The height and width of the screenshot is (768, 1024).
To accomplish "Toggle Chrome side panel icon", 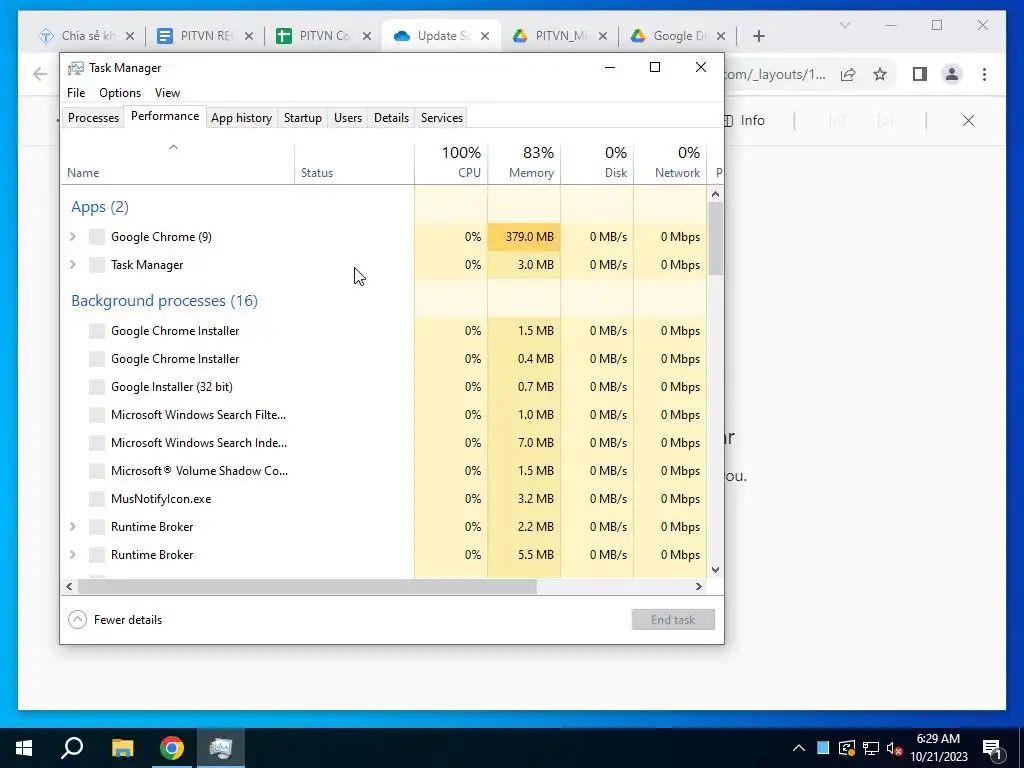I will coord(920,74).
